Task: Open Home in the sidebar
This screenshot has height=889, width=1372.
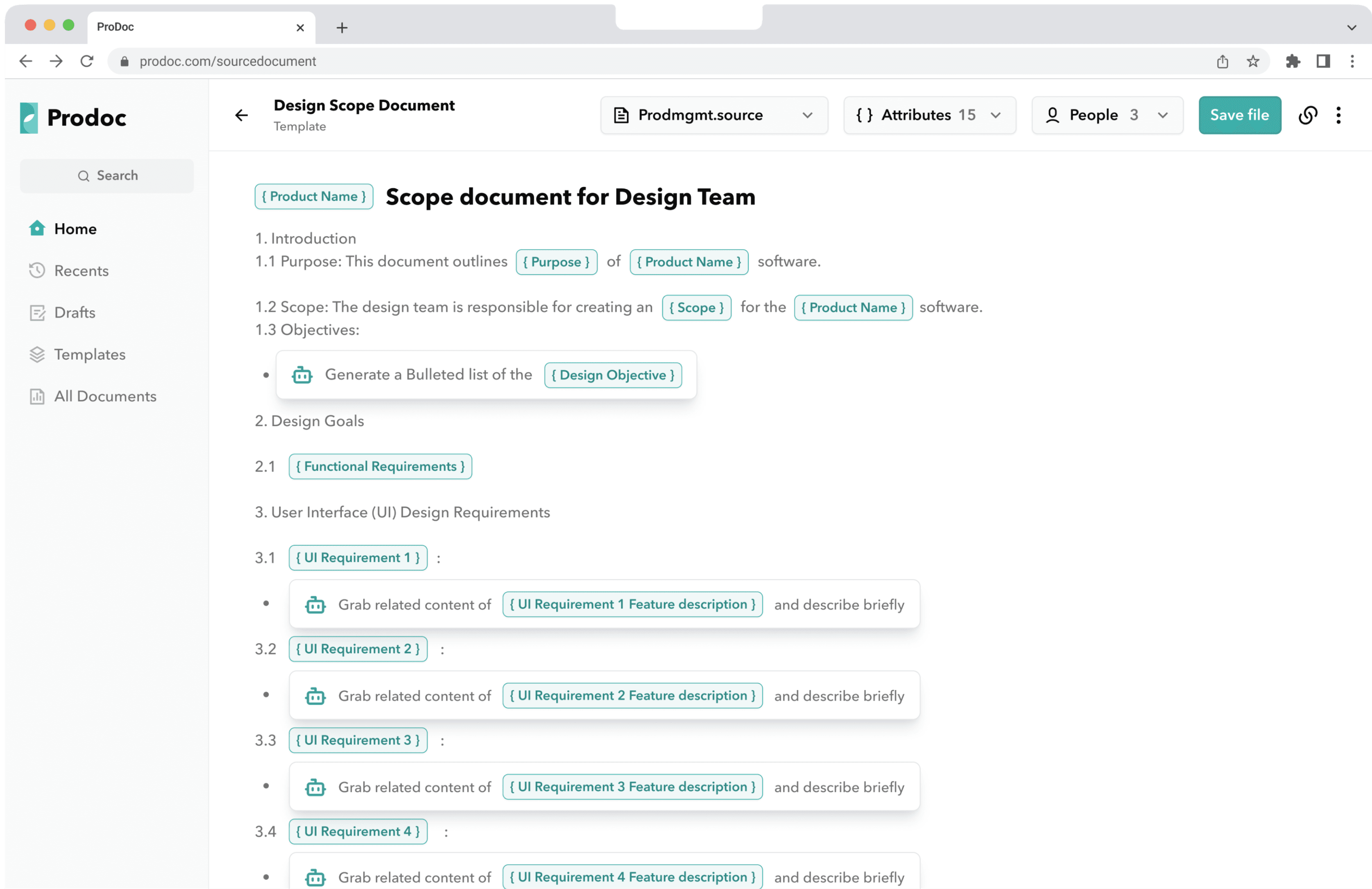Action: coord(75,228)
